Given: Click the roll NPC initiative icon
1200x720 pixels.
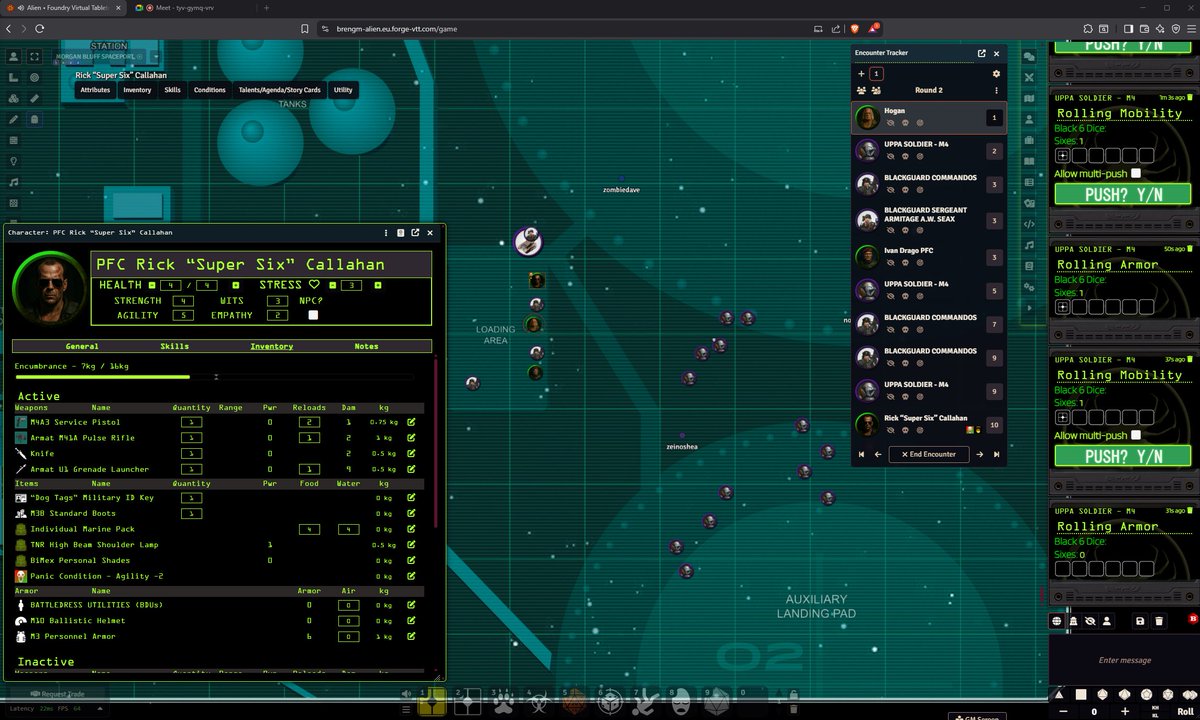Looking at the screenshot, I should [876, 90].
